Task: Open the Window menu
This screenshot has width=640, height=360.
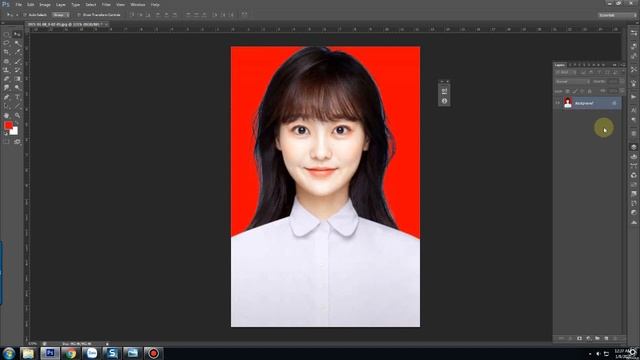Action: point(138,5)
